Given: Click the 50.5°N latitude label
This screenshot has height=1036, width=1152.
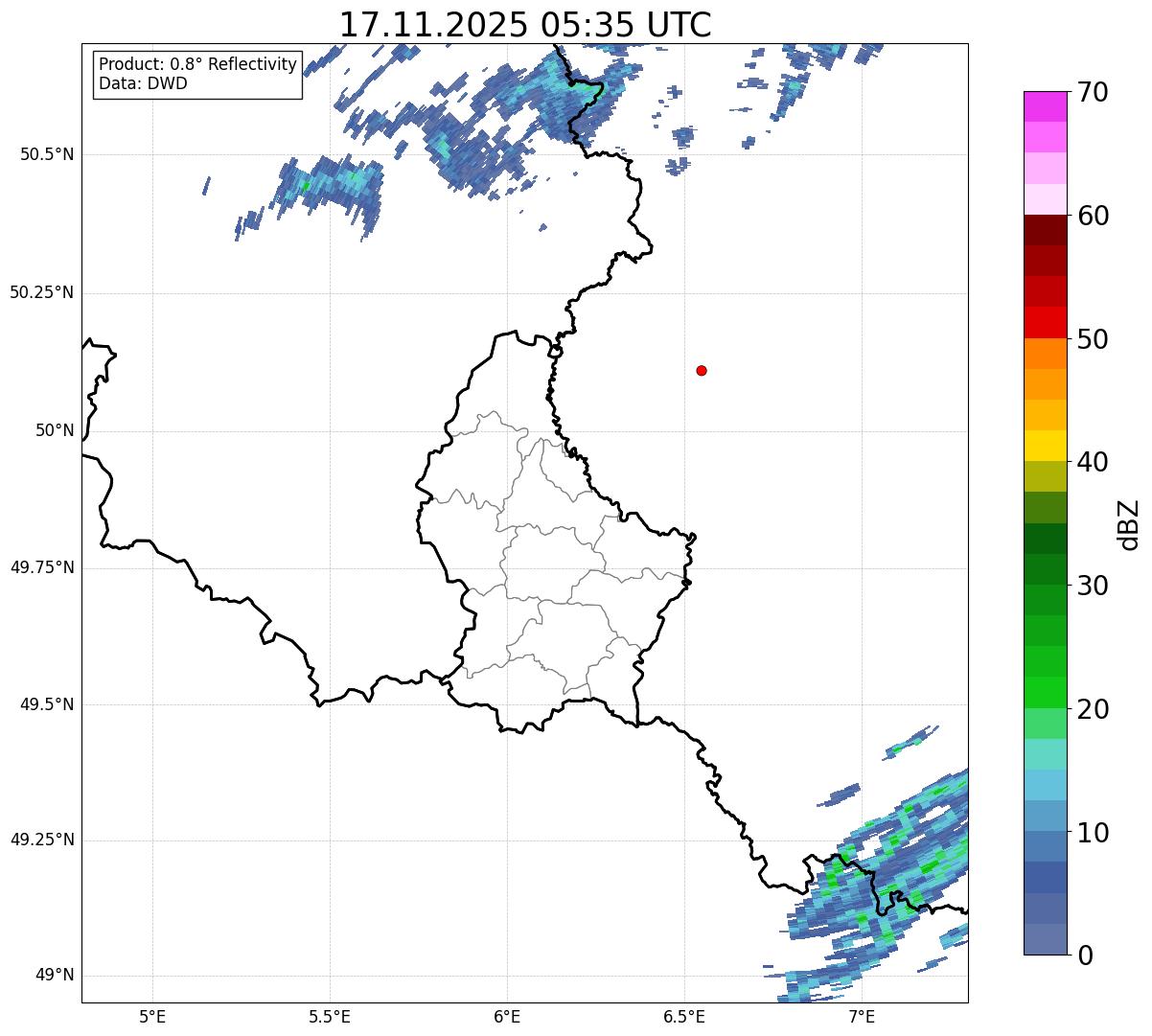Looking at the screenshot, I should [x=47, y=154].
